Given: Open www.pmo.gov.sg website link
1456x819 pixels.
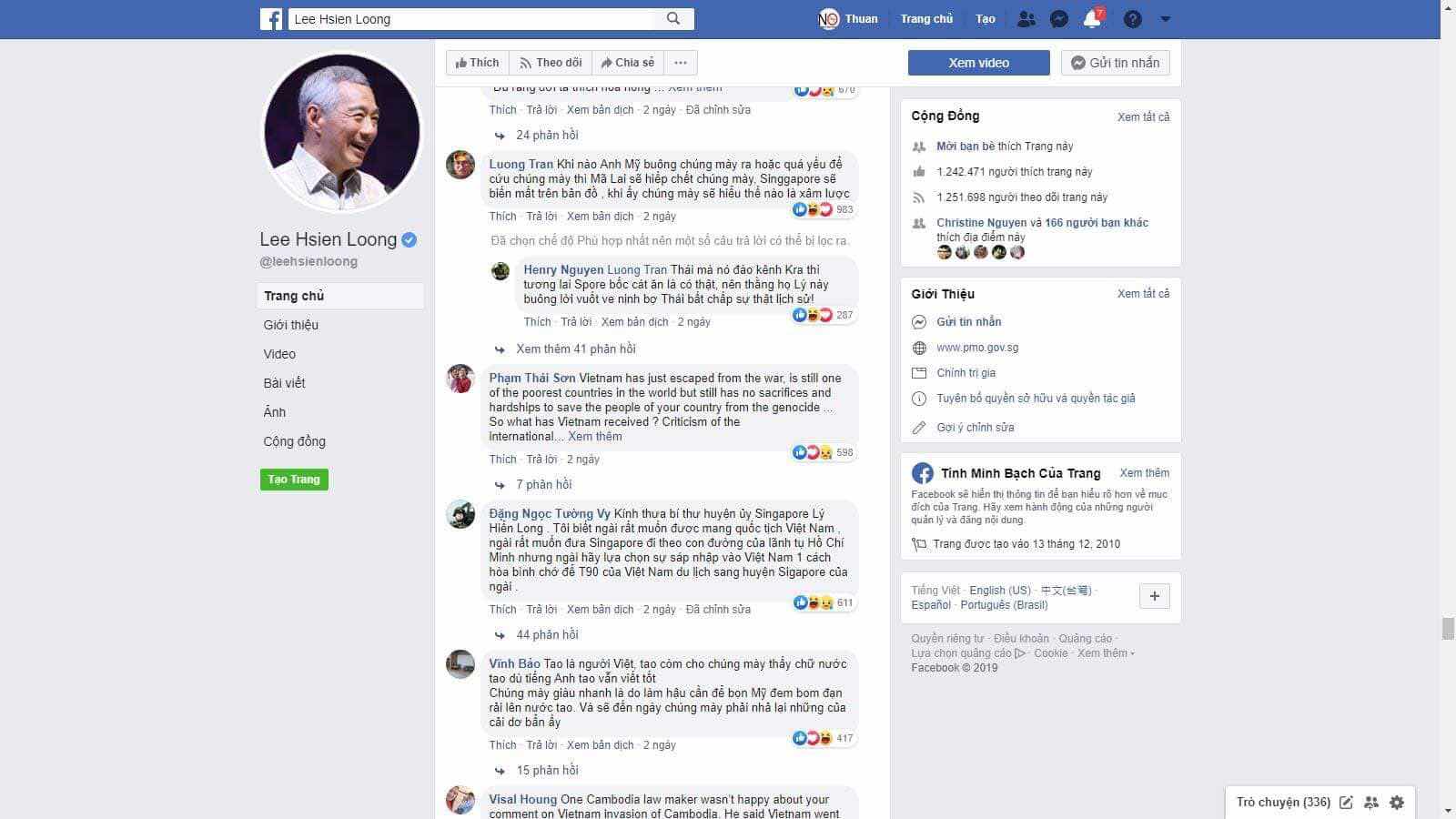Looking at the screenshot, I should coord(977,347).
